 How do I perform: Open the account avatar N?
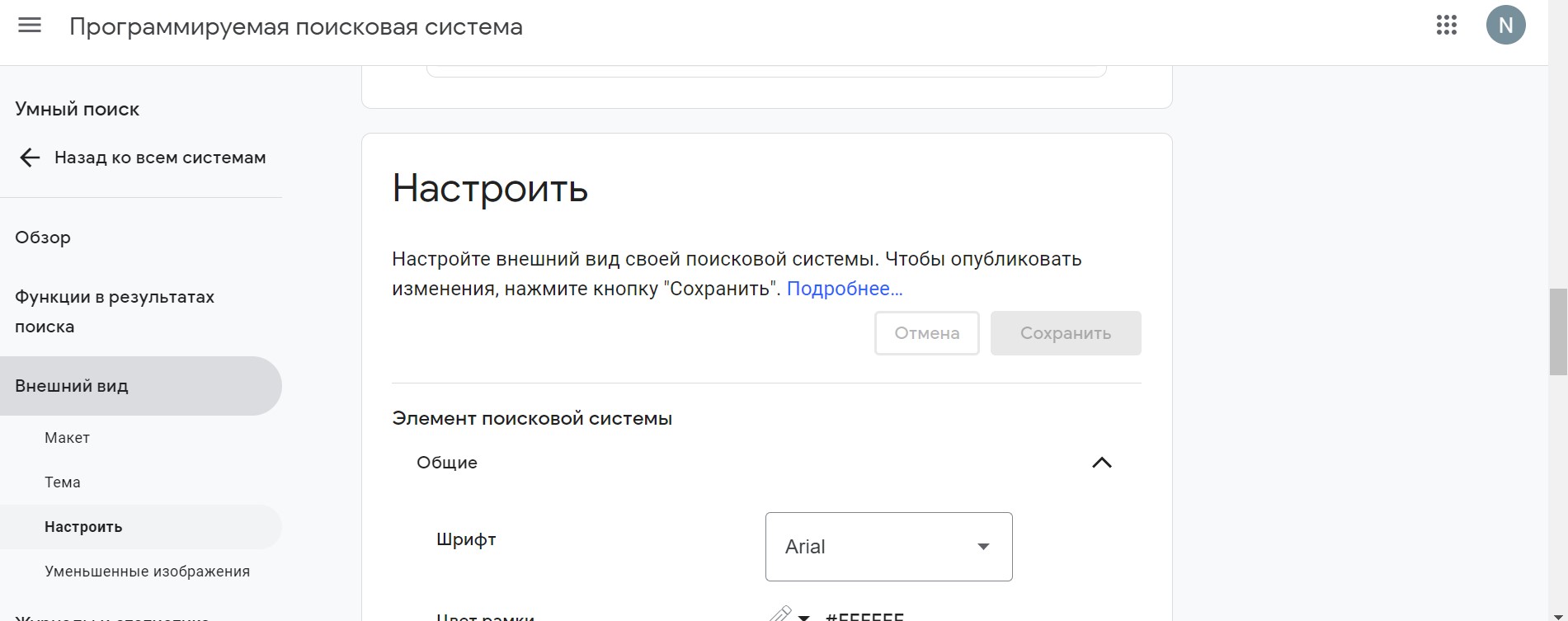pyautogui.click(x=1505, y=26)
